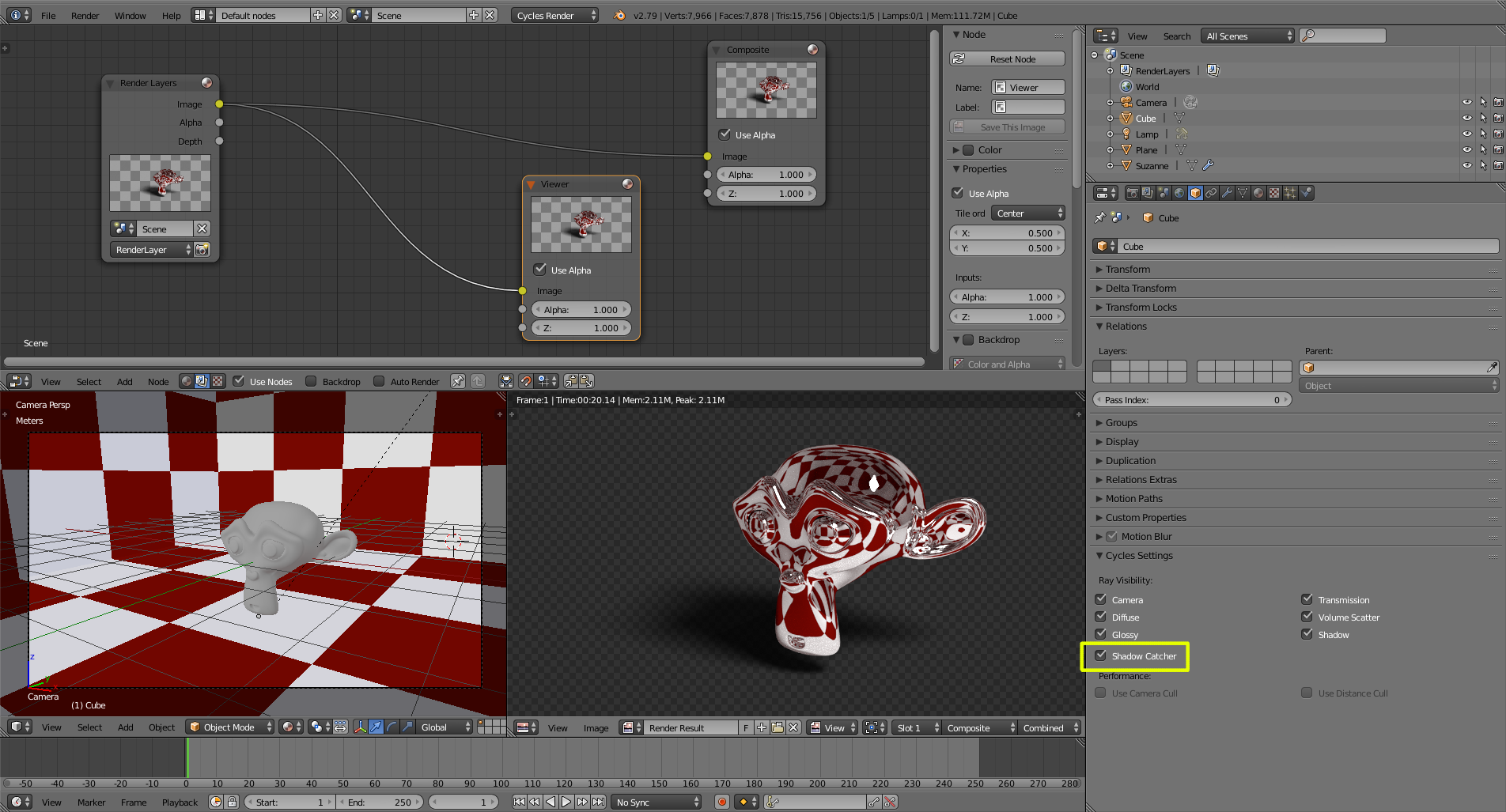Open the Modifiers tab (wrench icon)
This screenshot has width=1506, height=812.
pos(1227,193)
